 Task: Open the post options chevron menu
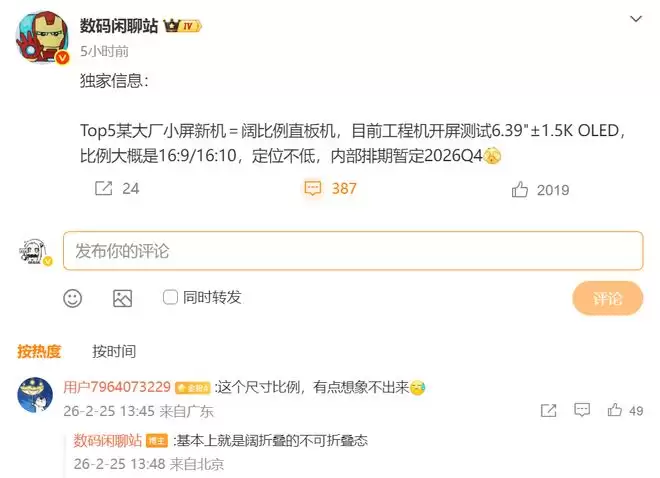[635, 19]
